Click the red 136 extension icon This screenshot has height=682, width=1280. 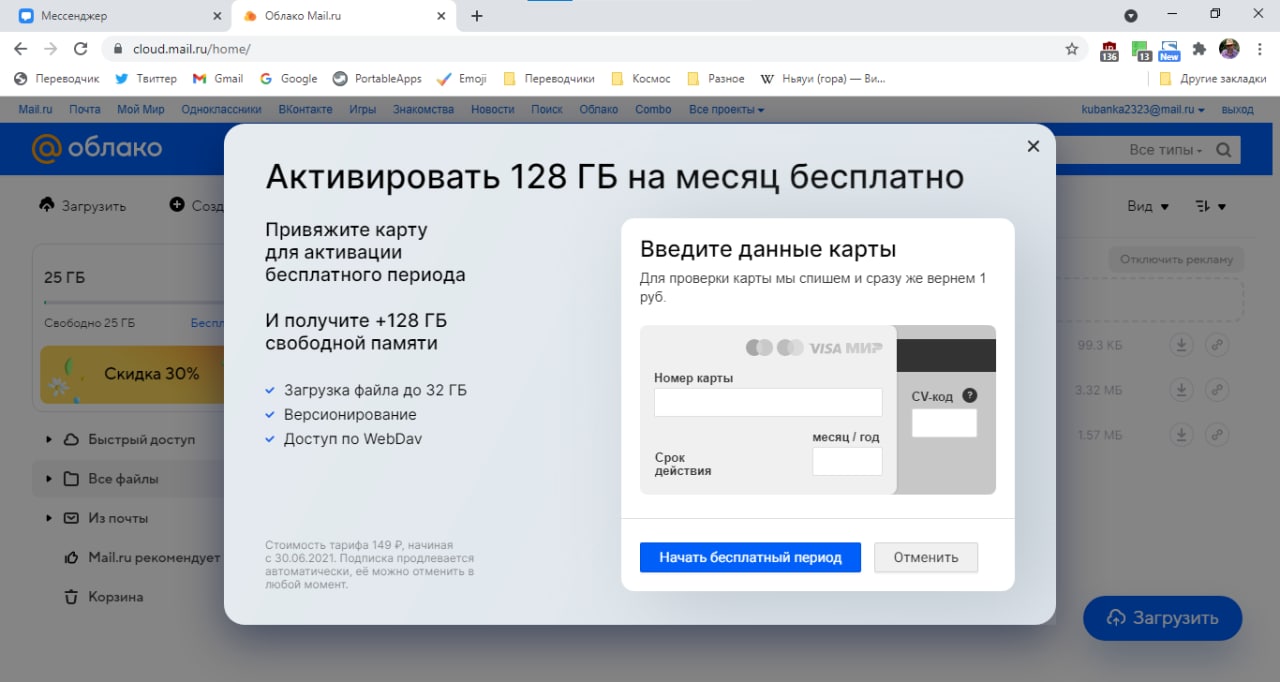[x=1109, y=50]
